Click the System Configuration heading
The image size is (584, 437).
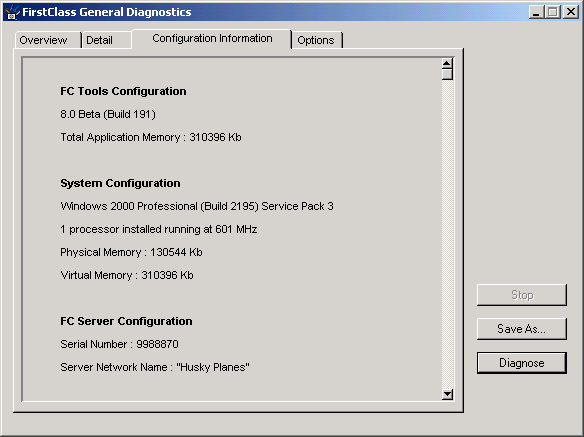click(120, 183)
